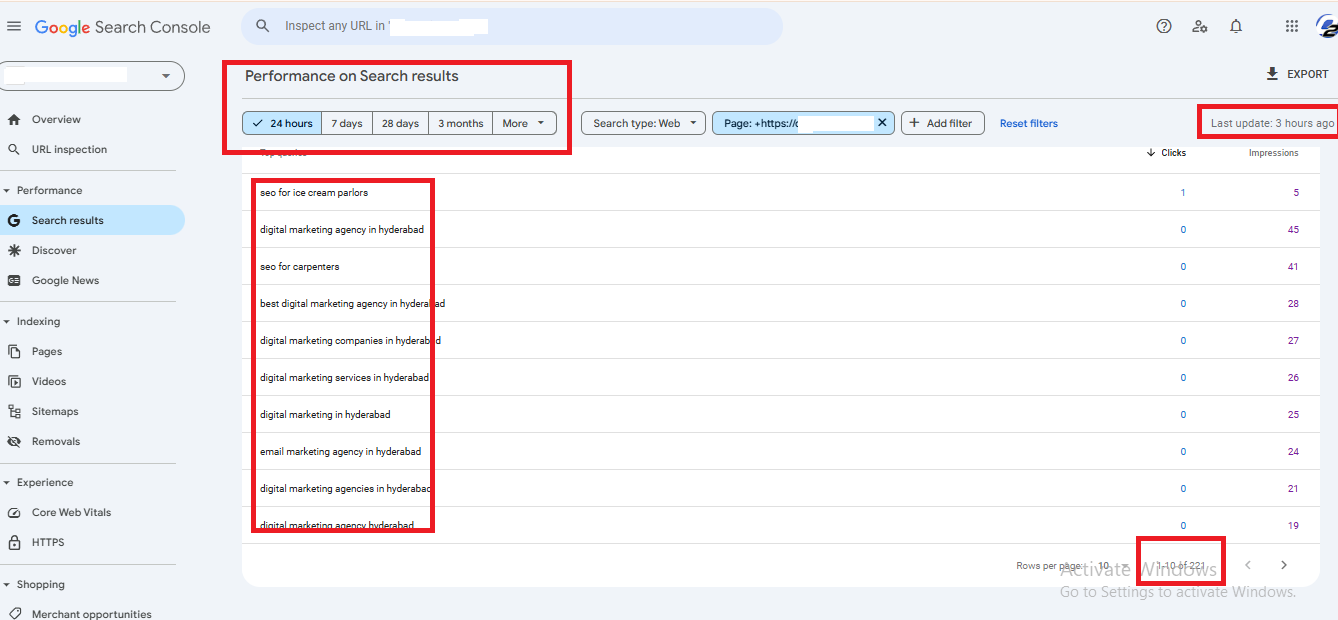Select query 'digital marketing agency in hyderabad'

[x=342, y=229]
